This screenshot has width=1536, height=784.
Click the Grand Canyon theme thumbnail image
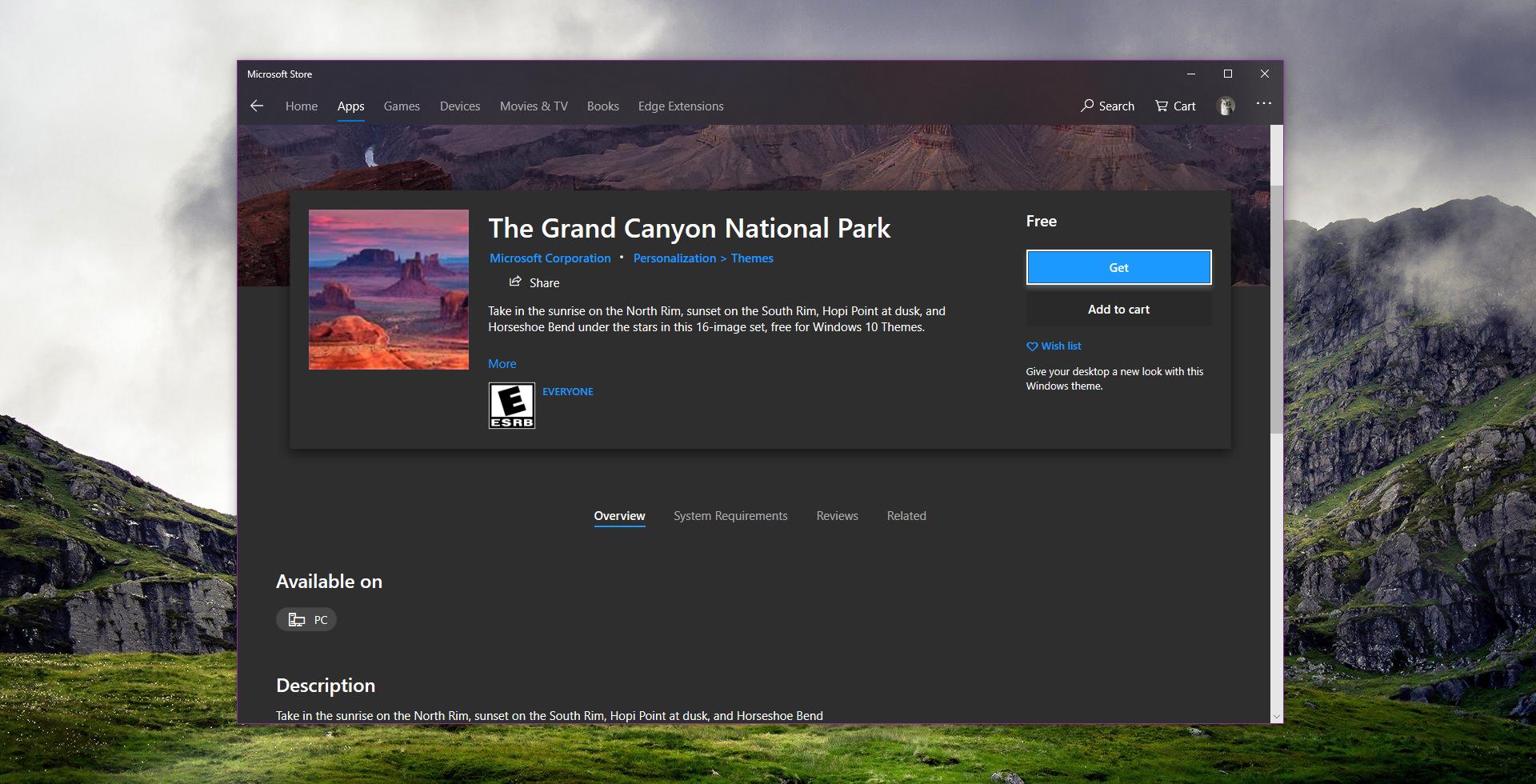(x=389, y=290)
